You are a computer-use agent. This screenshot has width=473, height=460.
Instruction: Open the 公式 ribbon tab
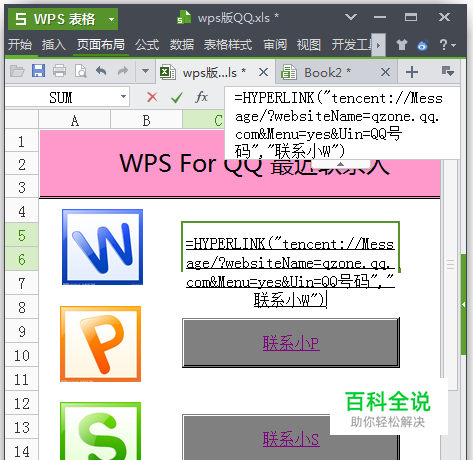(x=147, y=45)
